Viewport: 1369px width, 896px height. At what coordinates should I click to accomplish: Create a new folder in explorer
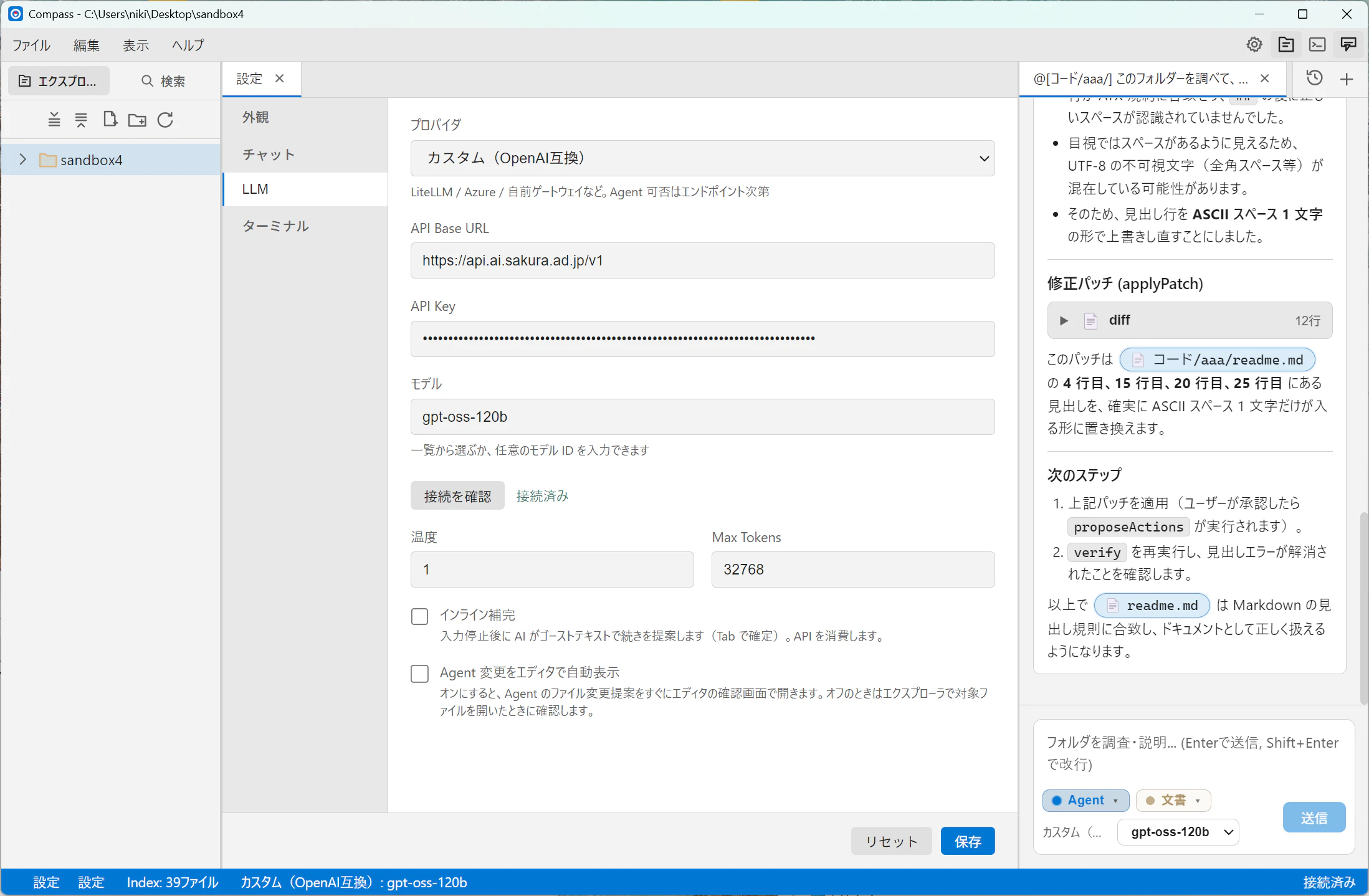tap(137, 120)
